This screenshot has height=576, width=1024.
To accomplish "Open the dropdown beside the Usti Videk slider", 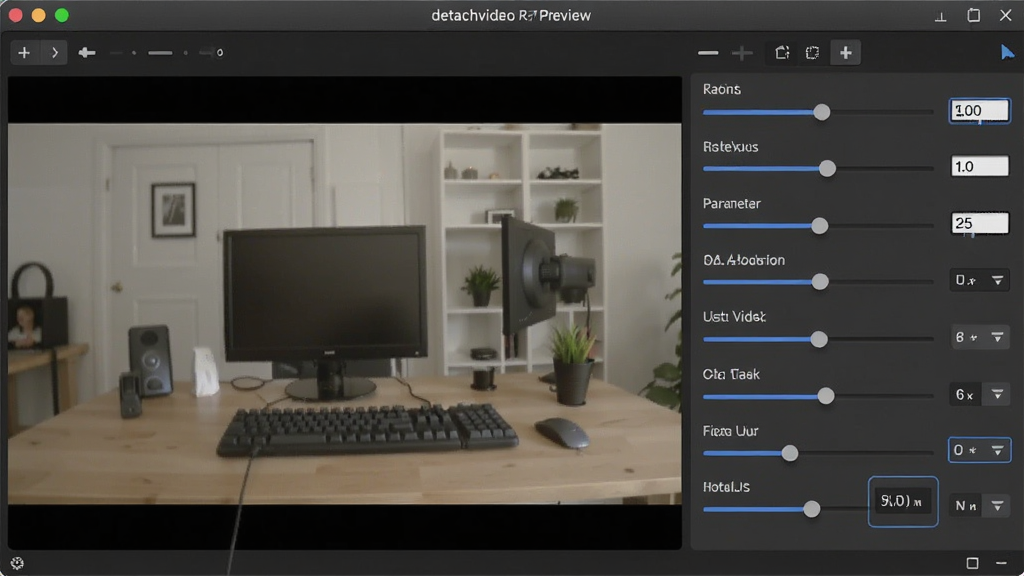I will [x=979, y=337].
